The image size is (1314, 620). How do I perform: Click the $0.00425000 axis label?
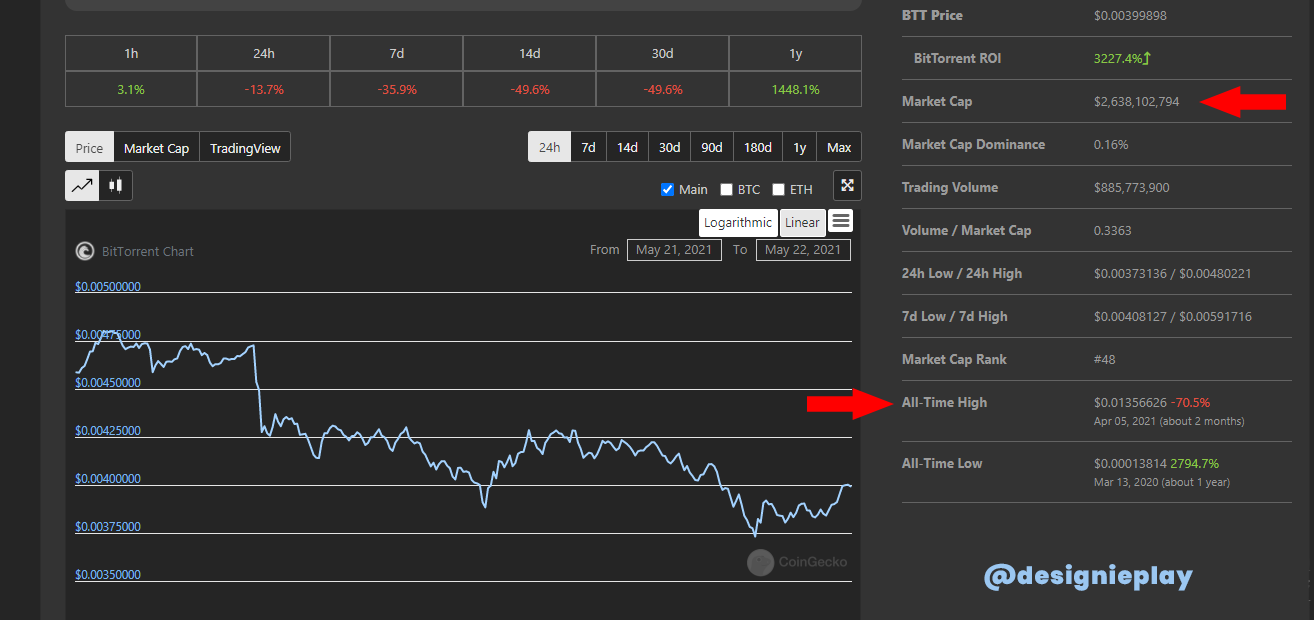click(108, 431)
